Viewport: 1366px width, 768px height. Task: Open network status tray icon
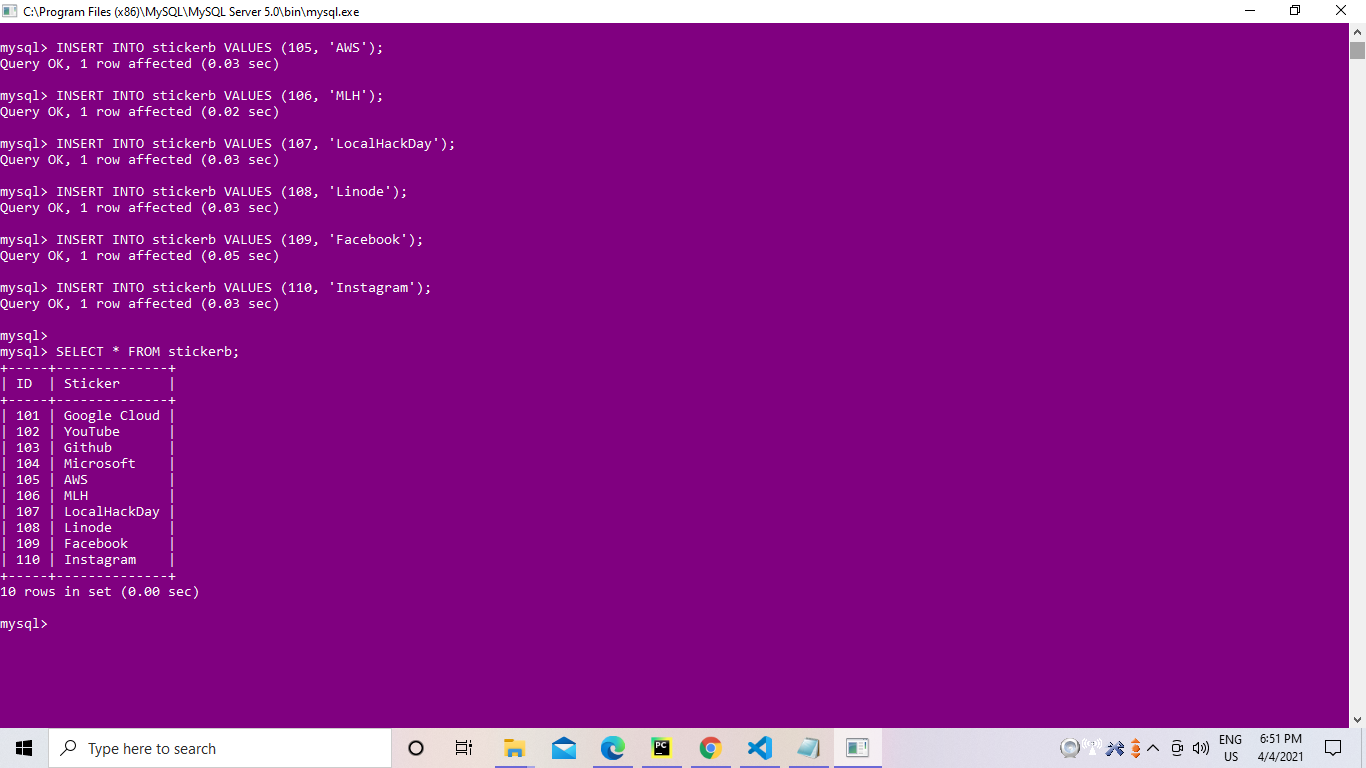point(1178,748)
